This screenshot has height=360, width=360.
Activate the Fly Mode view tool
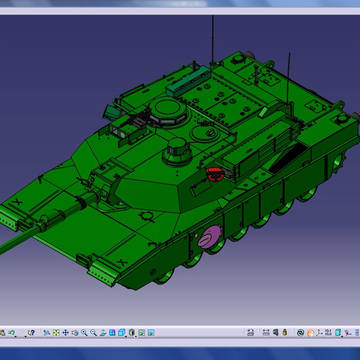[x=47, y=332]
